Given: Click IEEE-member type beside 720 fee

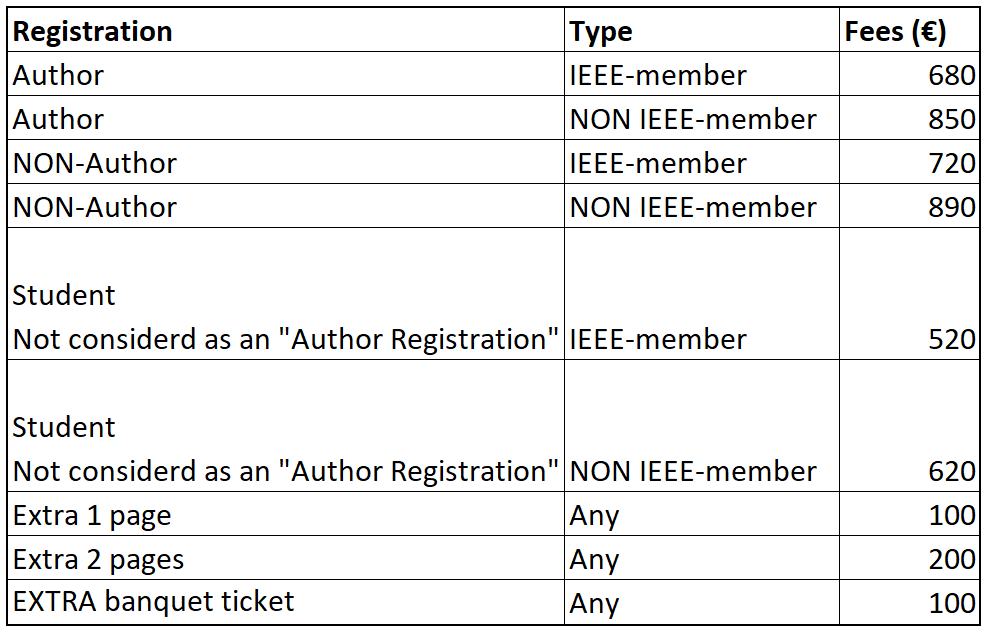Looking at the screenshot, I should 702,162.
